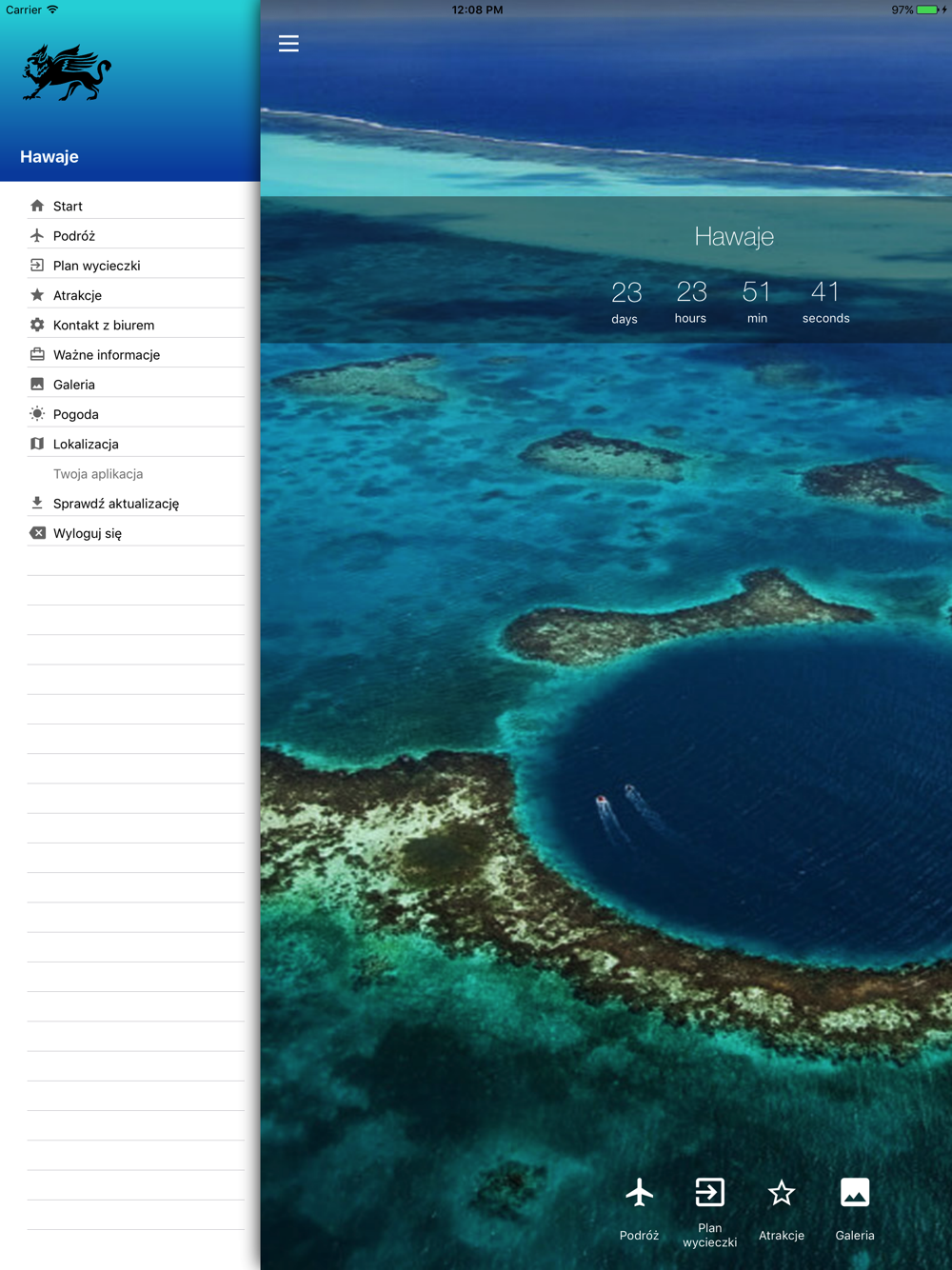Open Plan wycieczki in sidebar menu
This screenshot has height=1270, width=952.
pyautogui.click(x=96, y=266)
